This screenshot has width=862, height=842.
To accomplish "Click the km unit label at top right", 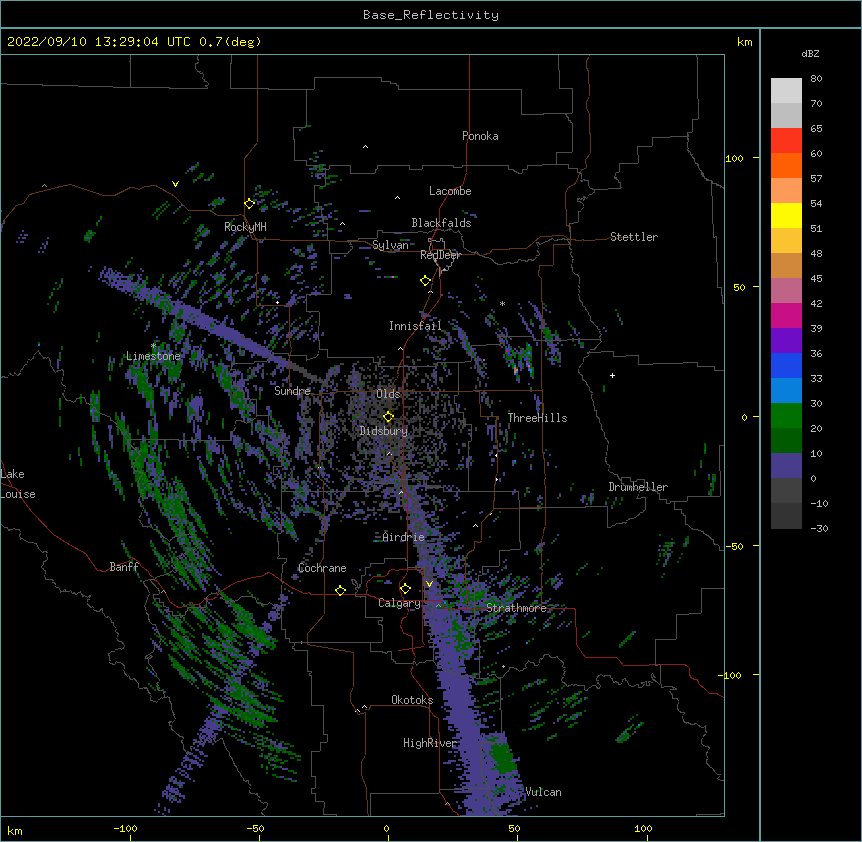I will [x=744, y=42].
